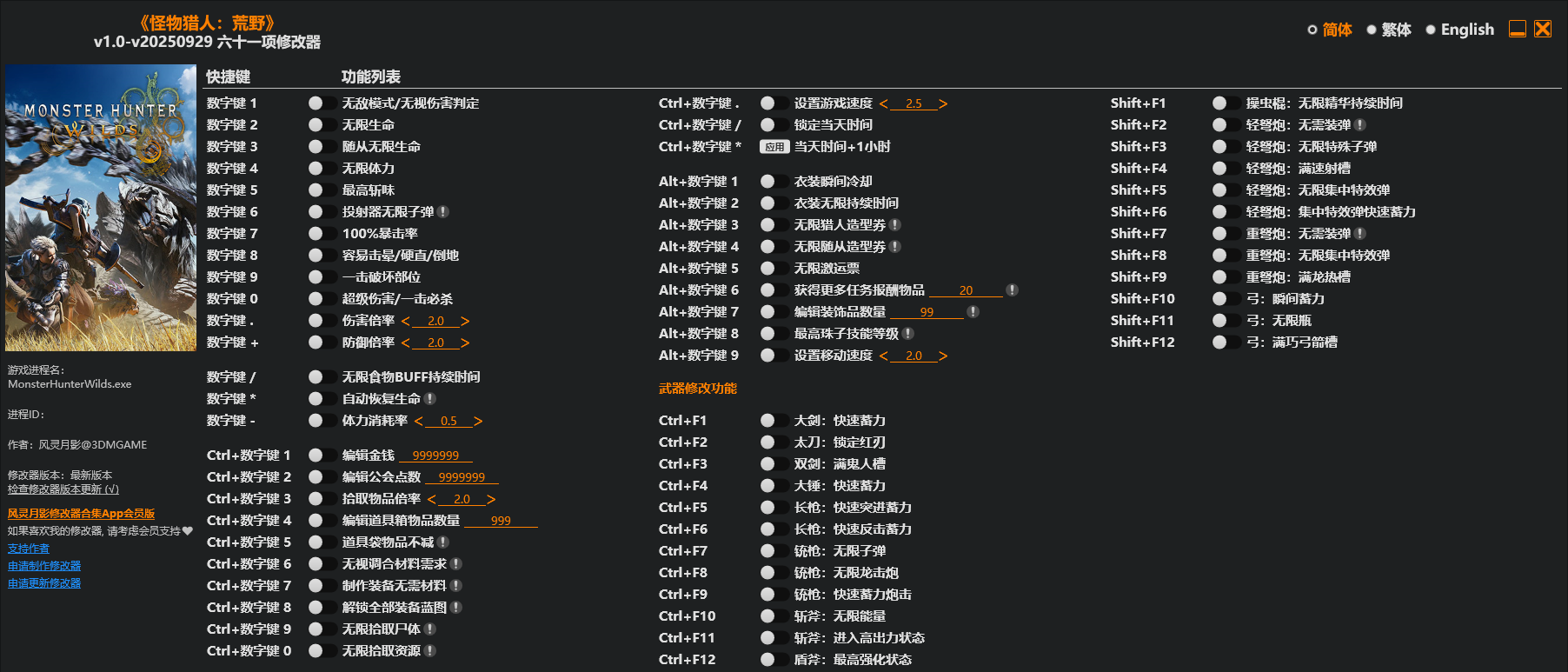This screenshot has width=1568, height=672.
Task: Decrease 设置游戏速度 with left arrow
Action: coord(884,104)
